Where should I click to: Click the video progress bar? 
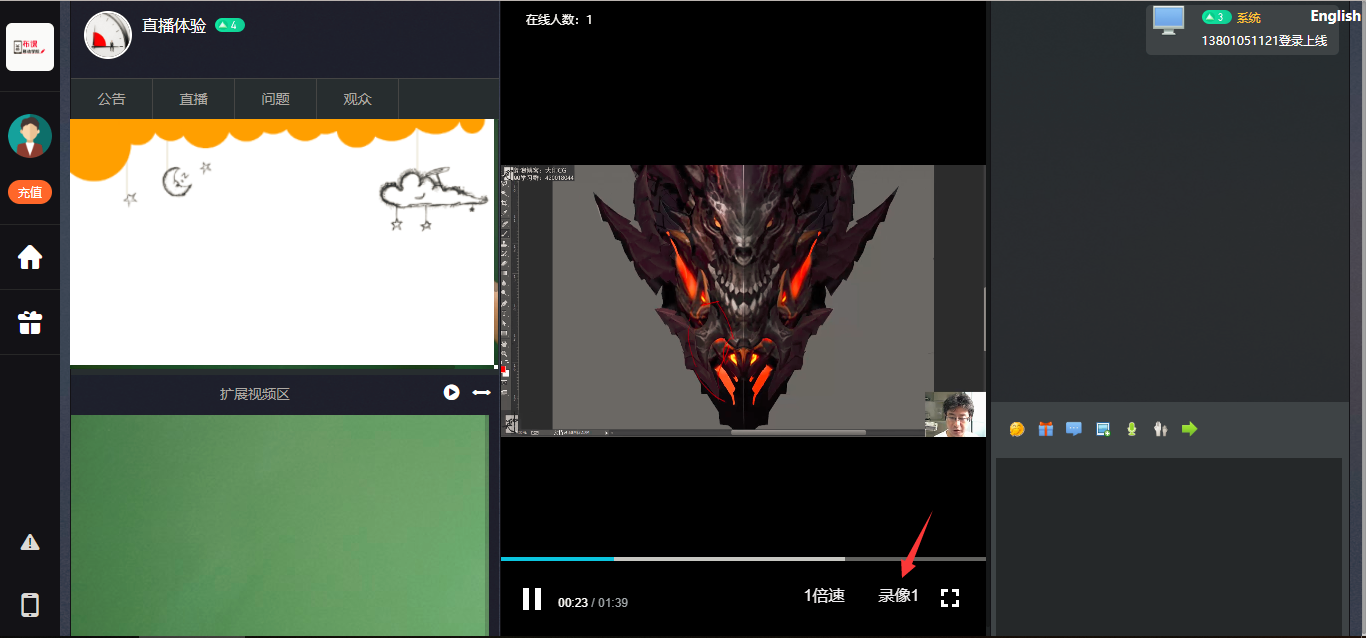tap(743, 559)
